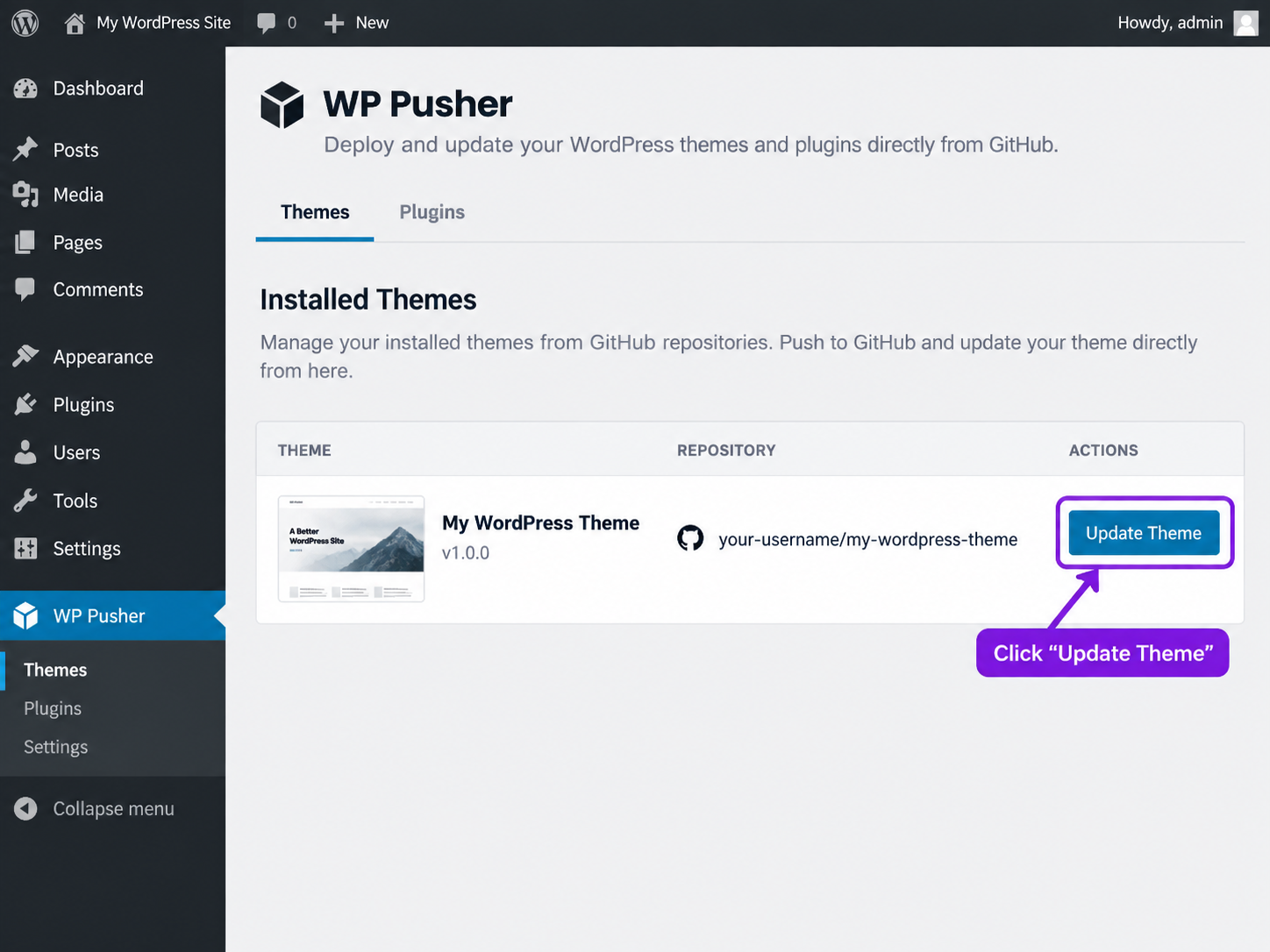This screenshot has height=952, width=1270.
Task: Click the WordPress logo in admin bar
Action: [x=25, y=23]
